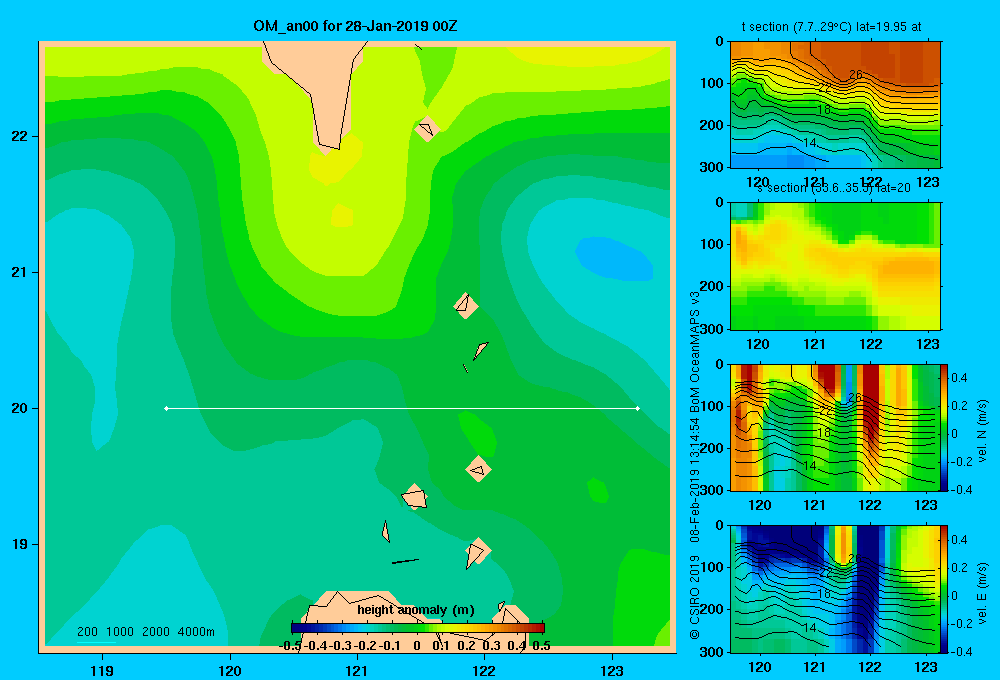Click the map title "OM_an00 for 28-Jan-2019 00Z"
This screenshot has height=680, width=1000.
355,26
